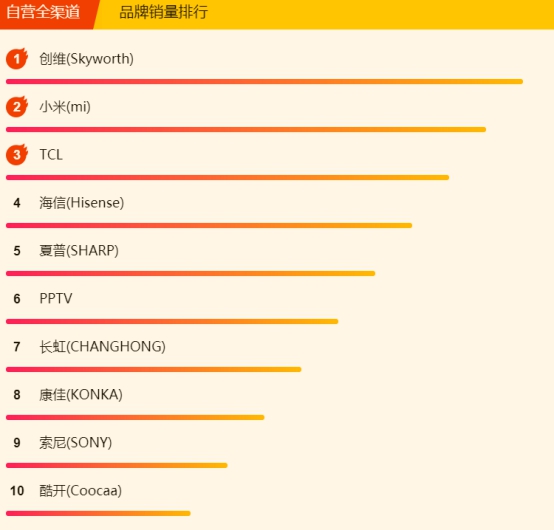Viewport: 554px width, 530px height.
Task: Click the TCL brand name
Action: point(51,155)
